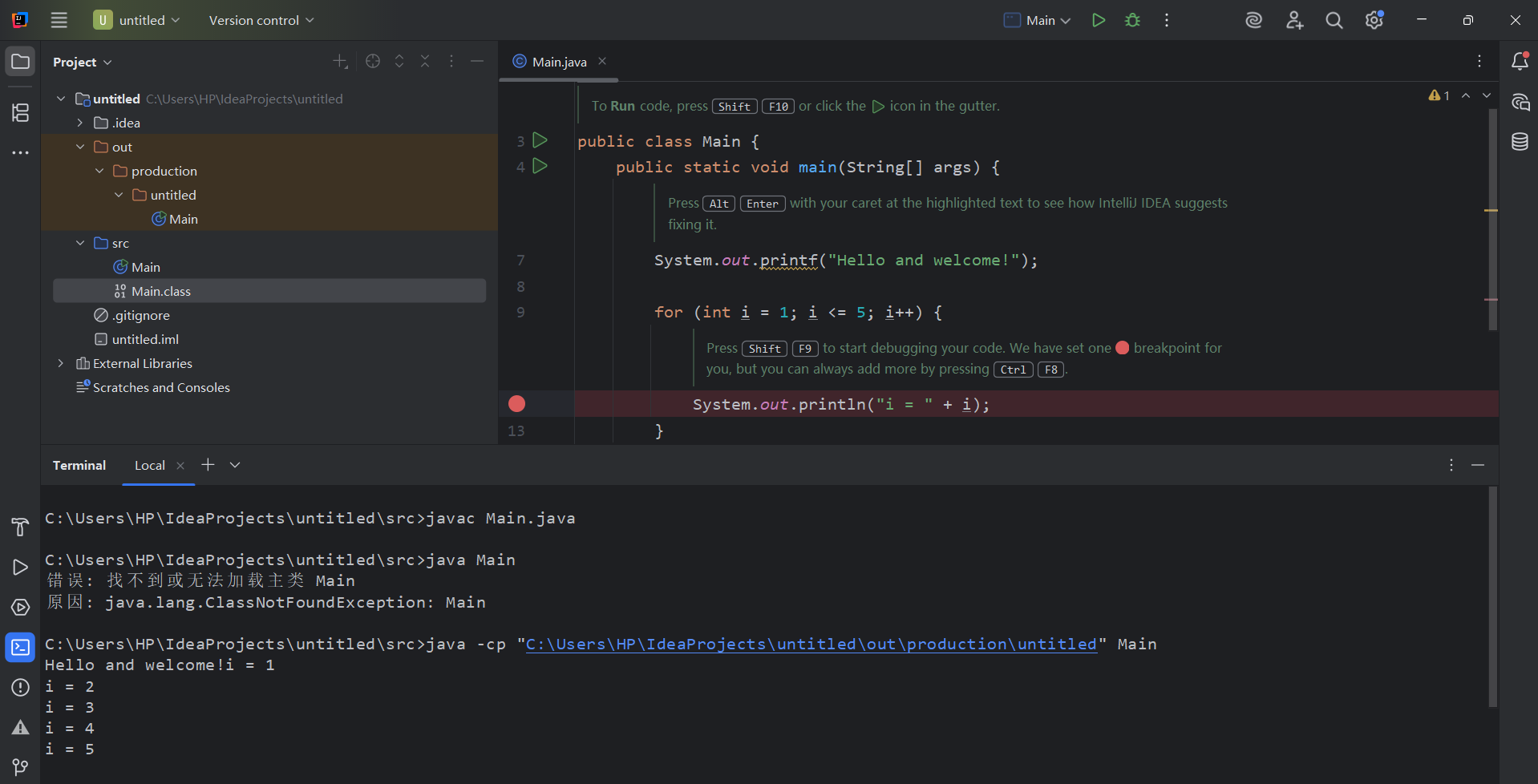Collapse all nodes in Project tree

(425, 61)
